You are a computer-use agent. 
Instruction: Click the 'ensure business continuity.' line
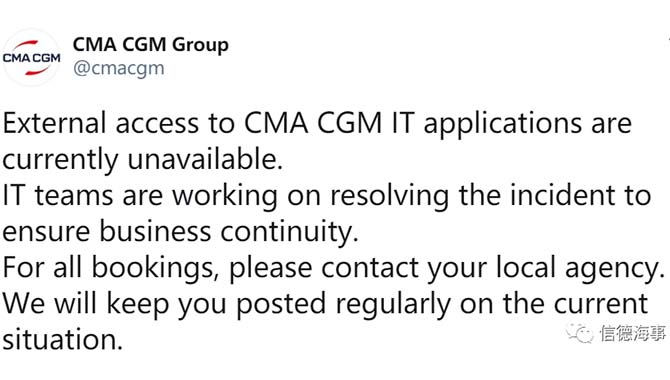pos(180,232)
